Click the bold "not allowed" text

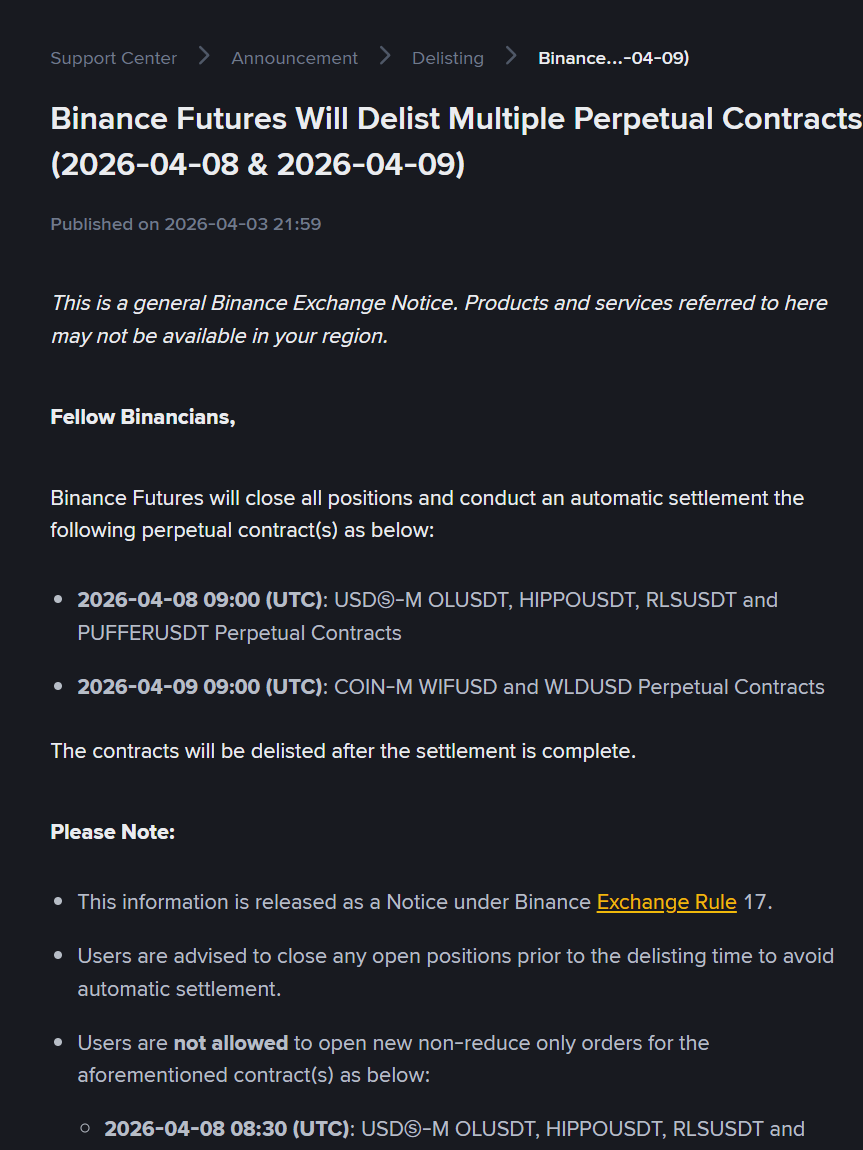pos(230,1043)
